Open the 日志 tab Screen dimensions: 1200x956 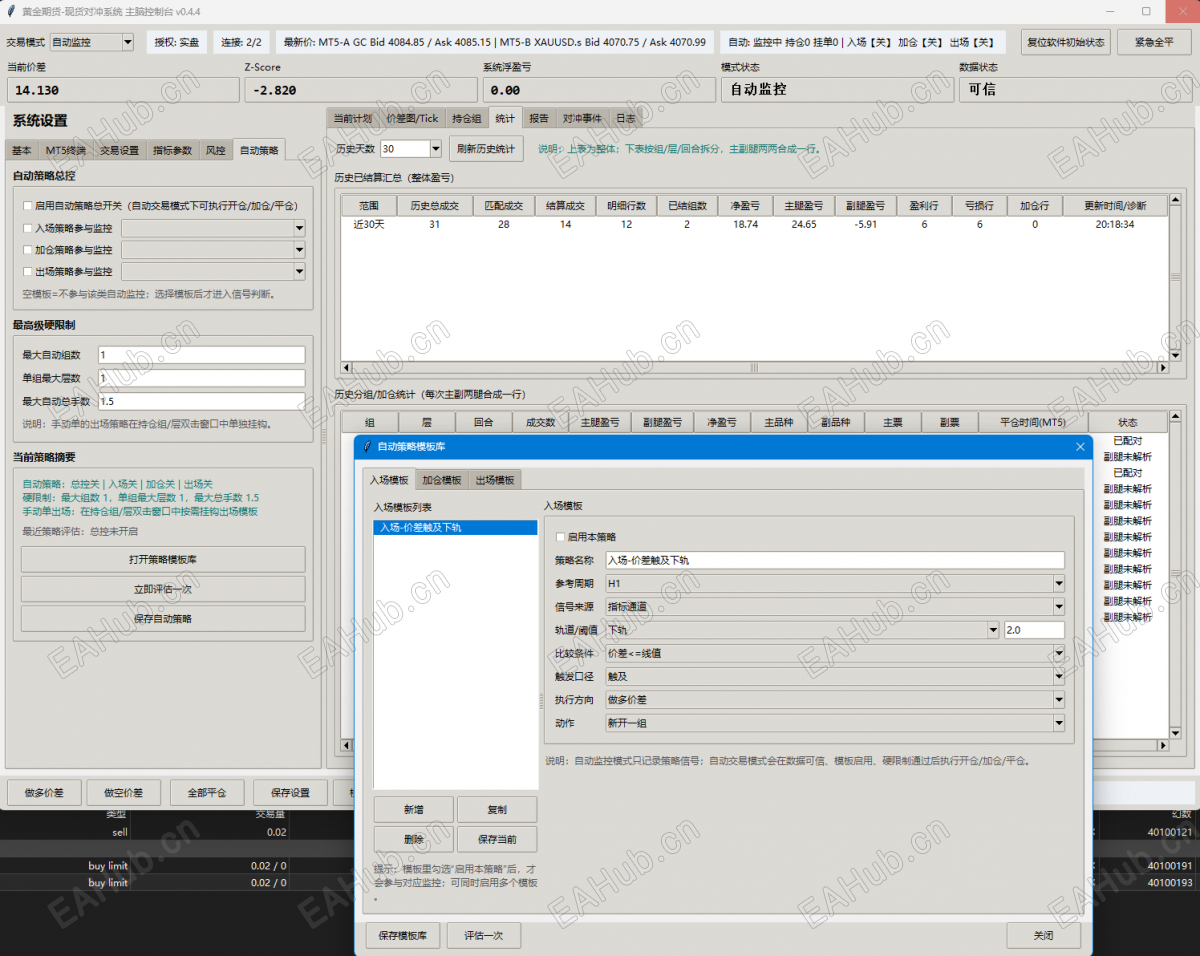[625, 118]
